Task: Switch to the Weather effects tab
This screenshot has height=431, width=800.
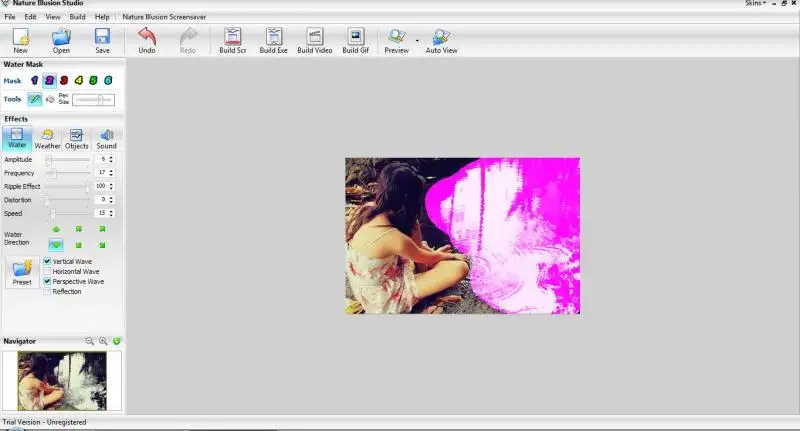Action: pyautogui.click(x=47, y=138)
